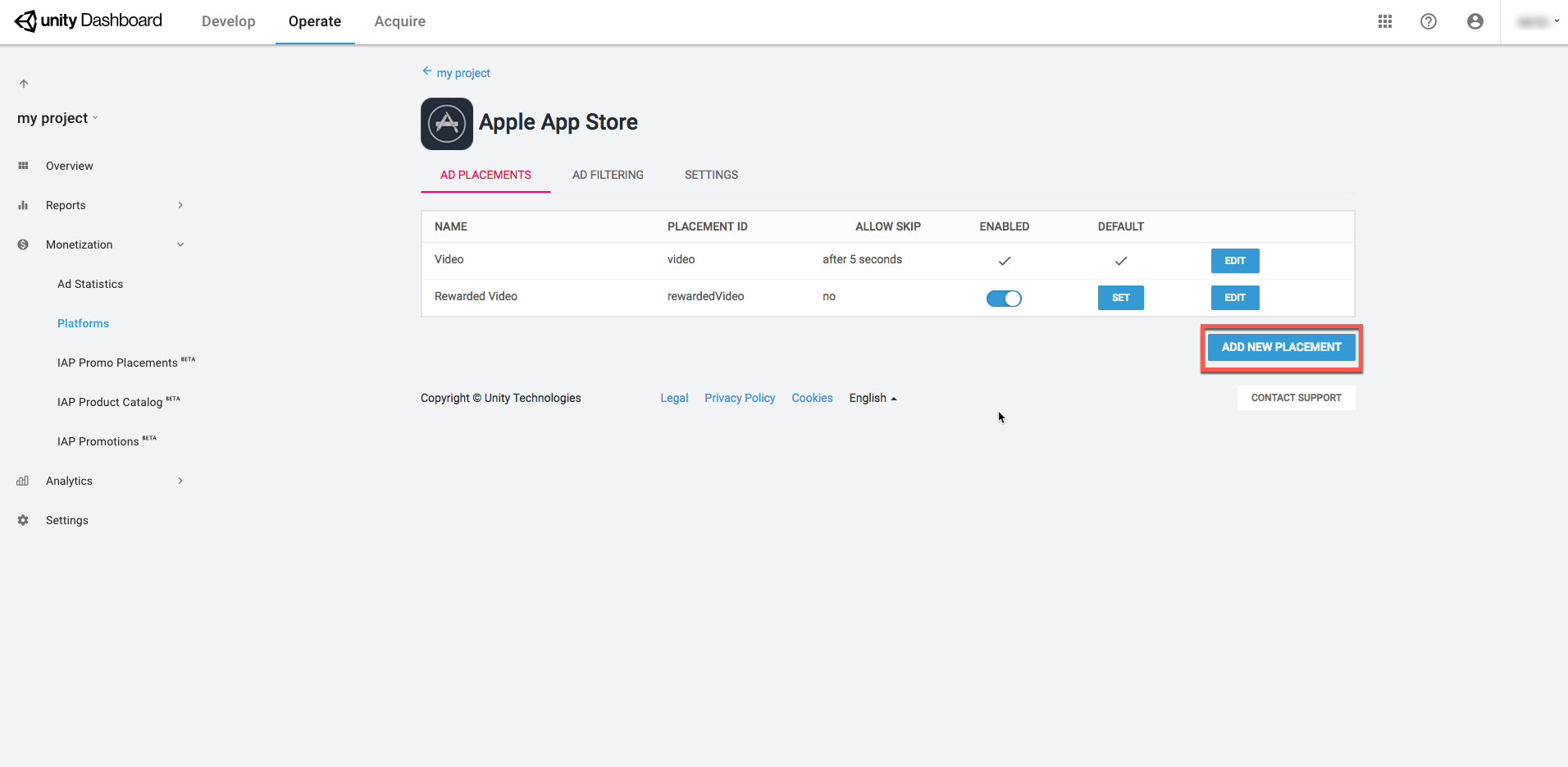
Task: Click the up arrow above my project
Action: pyautogui.click(x=24, y=84)
